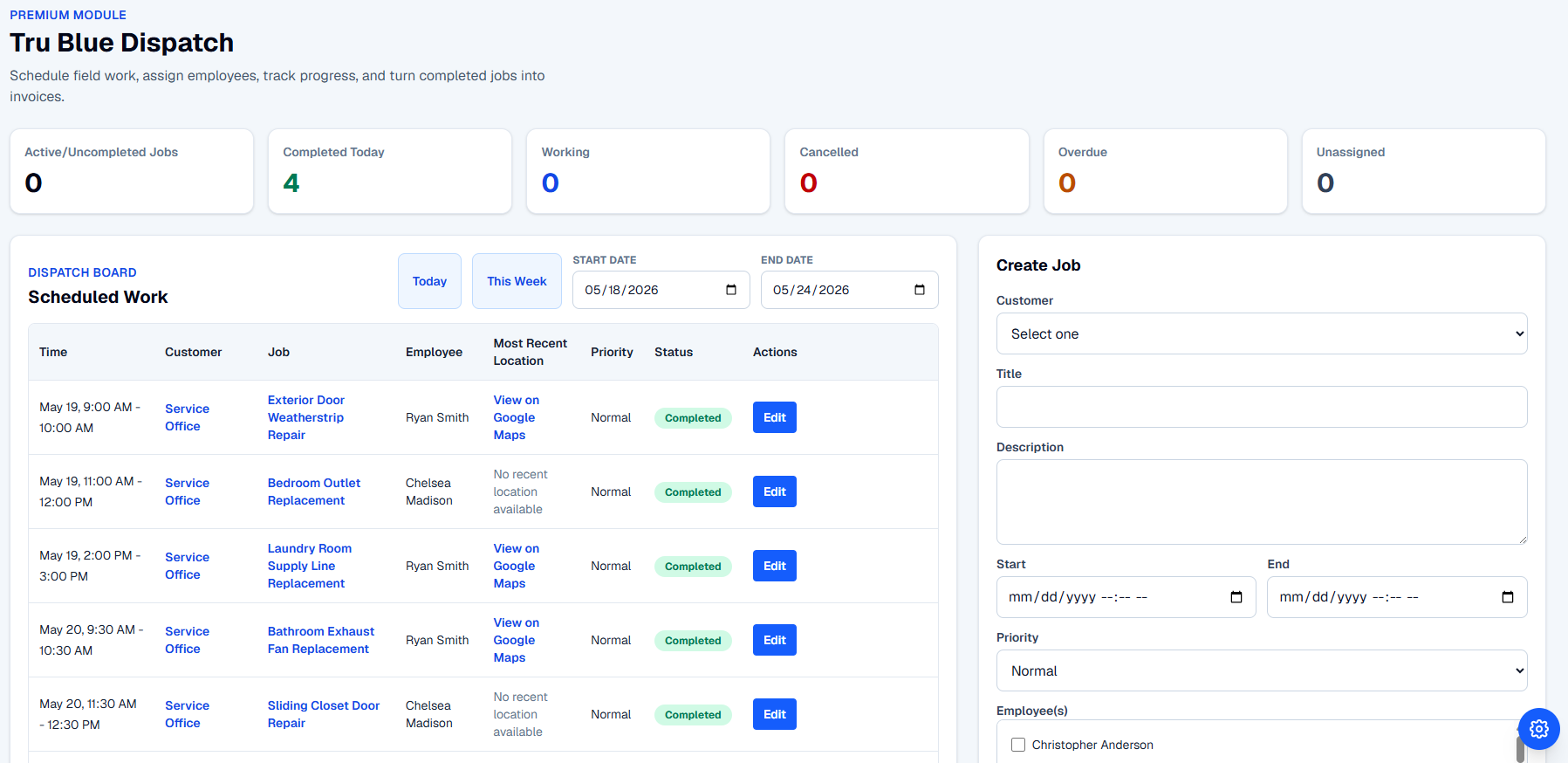The image size is (1568, 763).
Task: Edit the Bathroom Exhaust Fan Replacement job
Action: point(775,640)
